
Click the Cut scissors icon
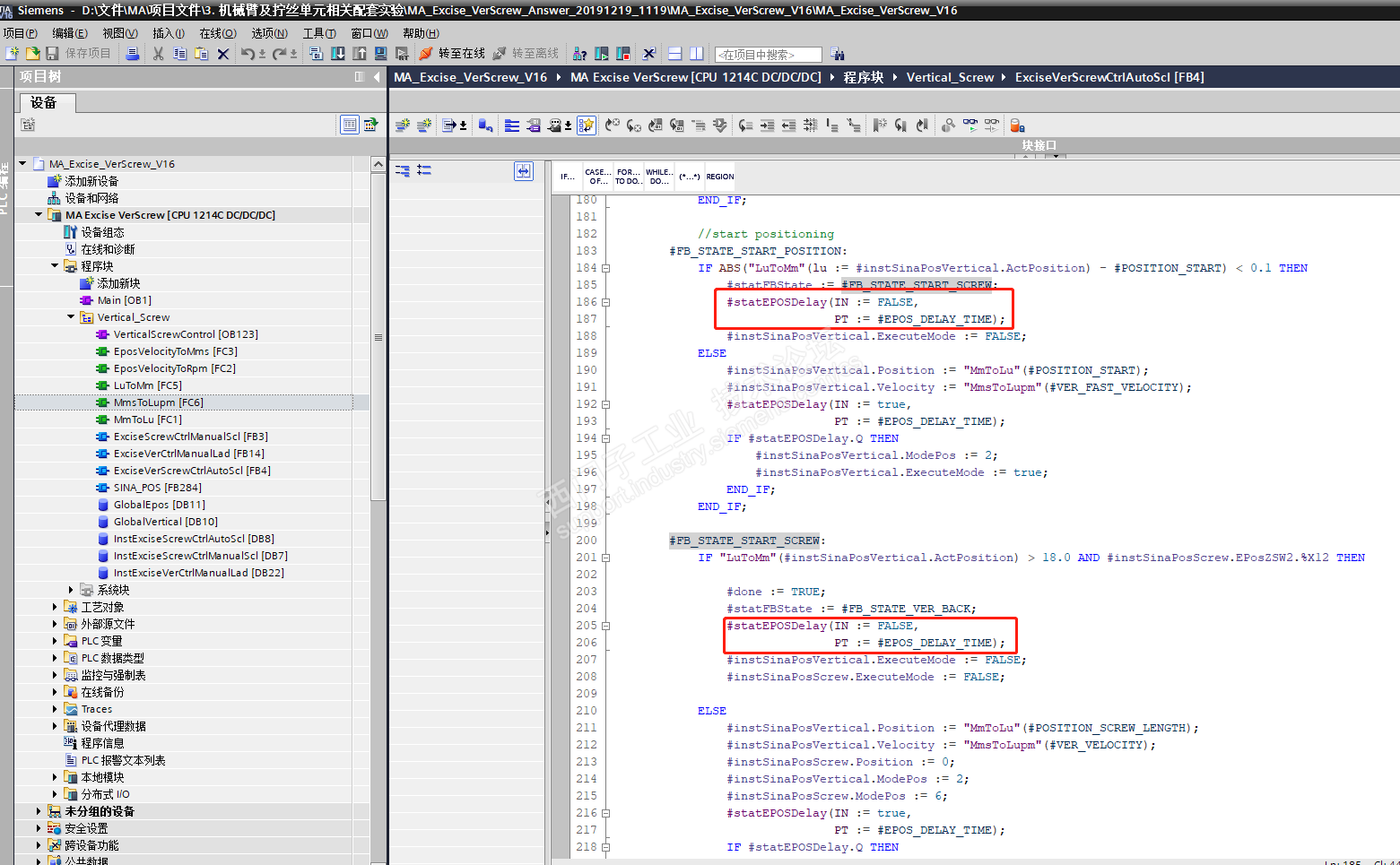[x=159, y=54]
